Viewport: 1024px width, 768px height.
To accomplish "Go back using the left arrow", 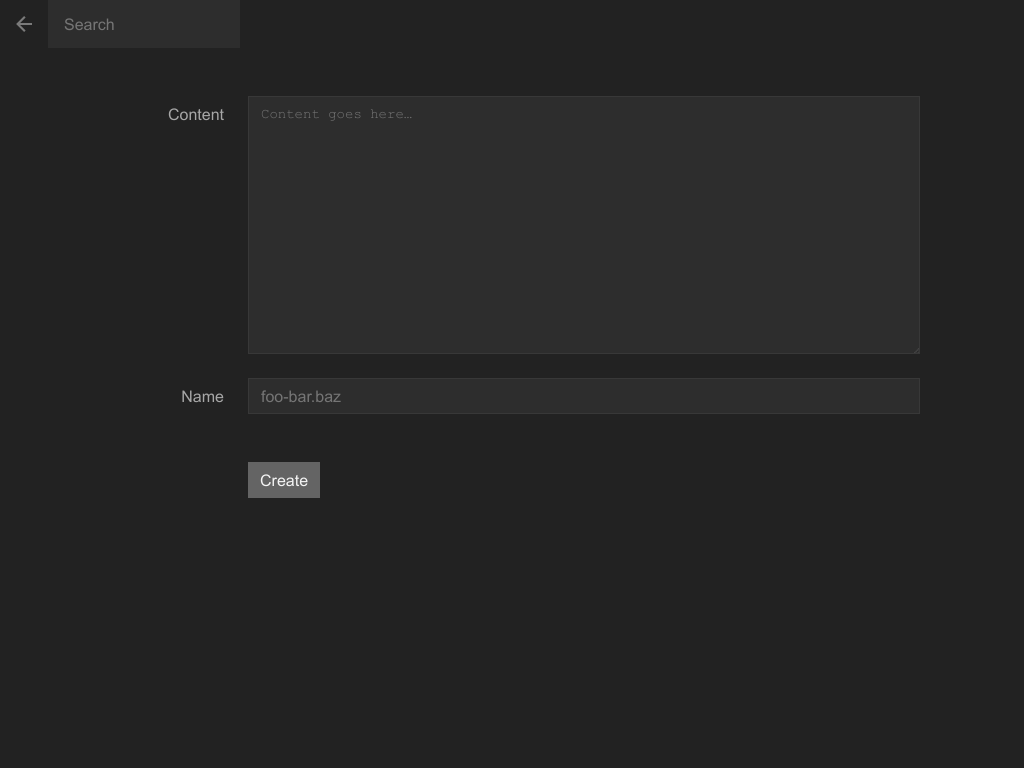I will point(24,24).
